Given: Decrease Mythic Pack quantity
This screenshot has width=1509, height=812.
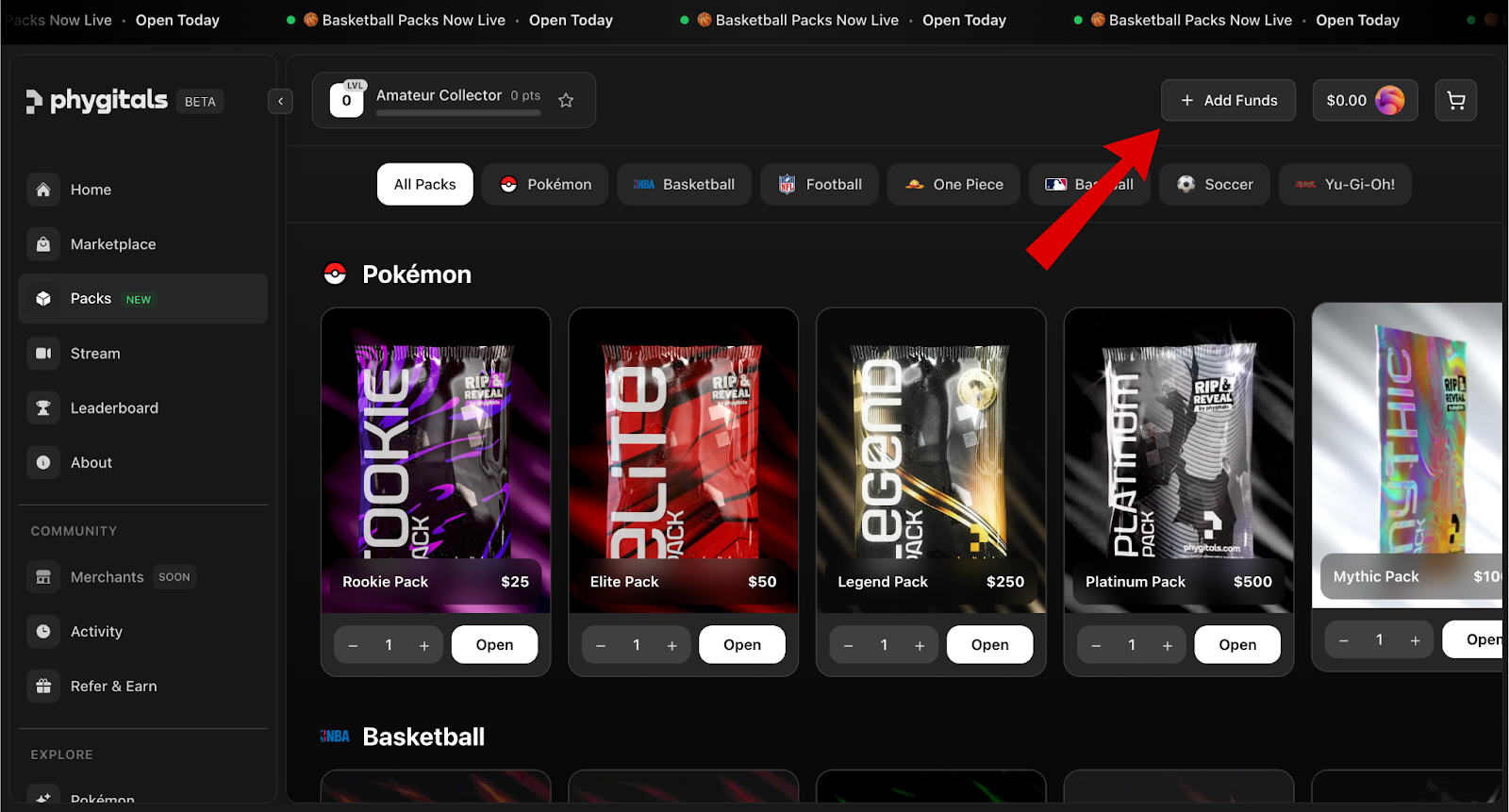Looking at the screenshot, I should click(x=1344, y=640).
